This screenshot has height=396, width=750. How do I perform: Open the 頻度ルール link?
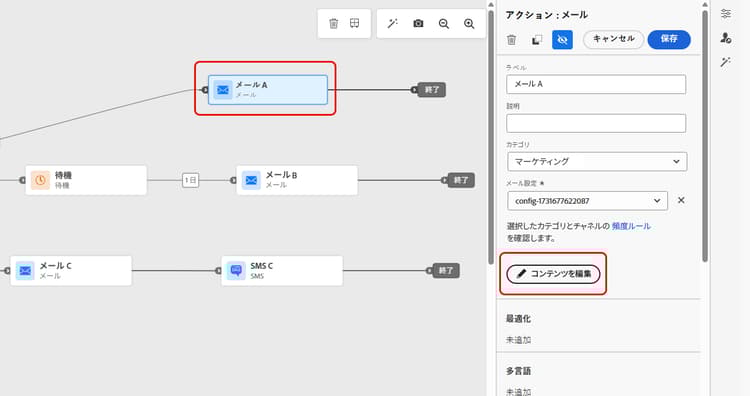pos(631,226)
